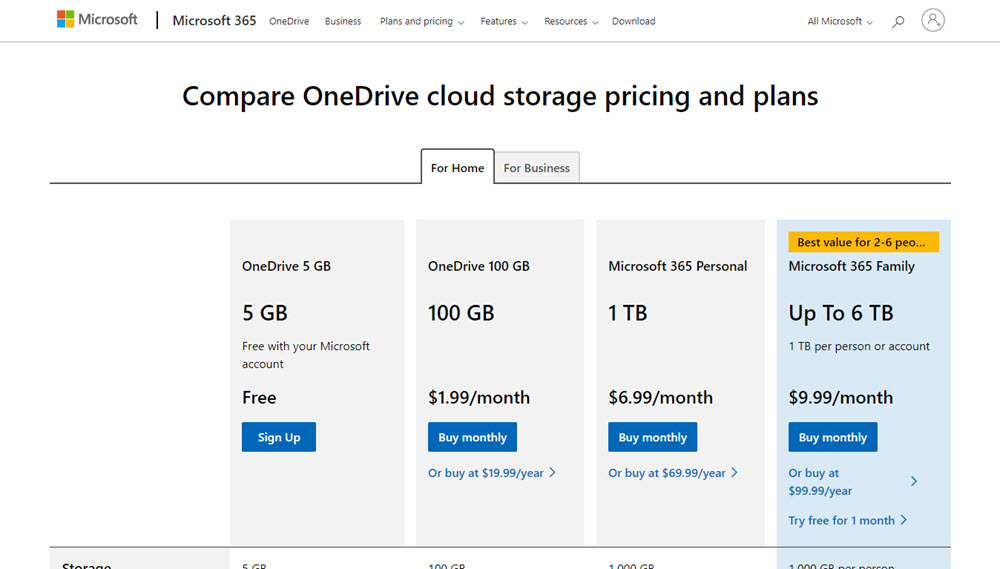The width and height of the screenshot is (1000, 569).
Task: Click Buy monthly for Microsoft 365 Personal
Action: pos(652,437)
